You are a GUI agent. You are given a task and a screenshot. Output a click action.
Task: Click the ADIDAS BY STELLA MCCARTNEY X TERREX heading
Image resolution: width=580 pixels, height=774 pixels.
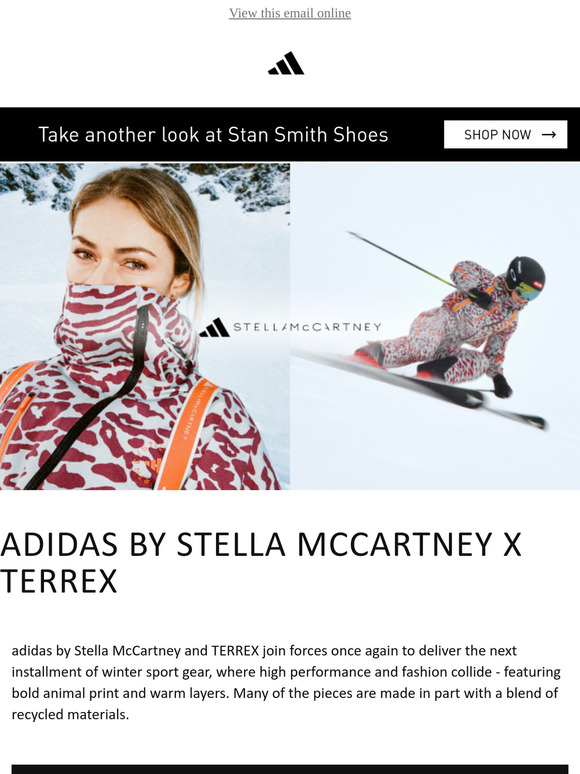pyautogui.click(x=261, y=563)
